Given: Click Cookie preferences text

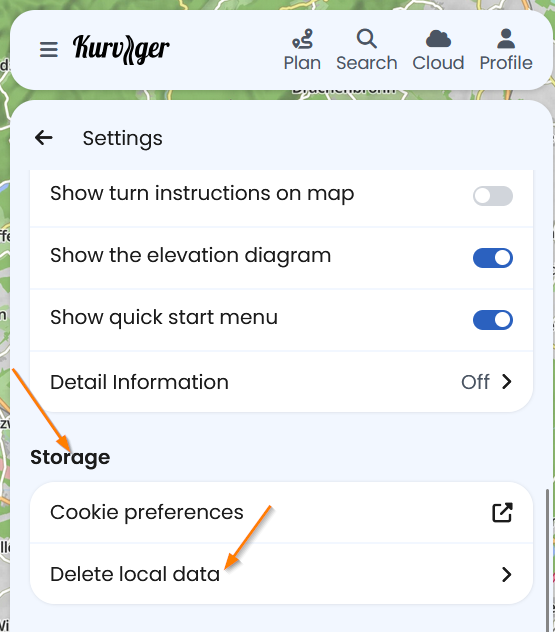Looking at the screenshot, I should click(147, 513).
